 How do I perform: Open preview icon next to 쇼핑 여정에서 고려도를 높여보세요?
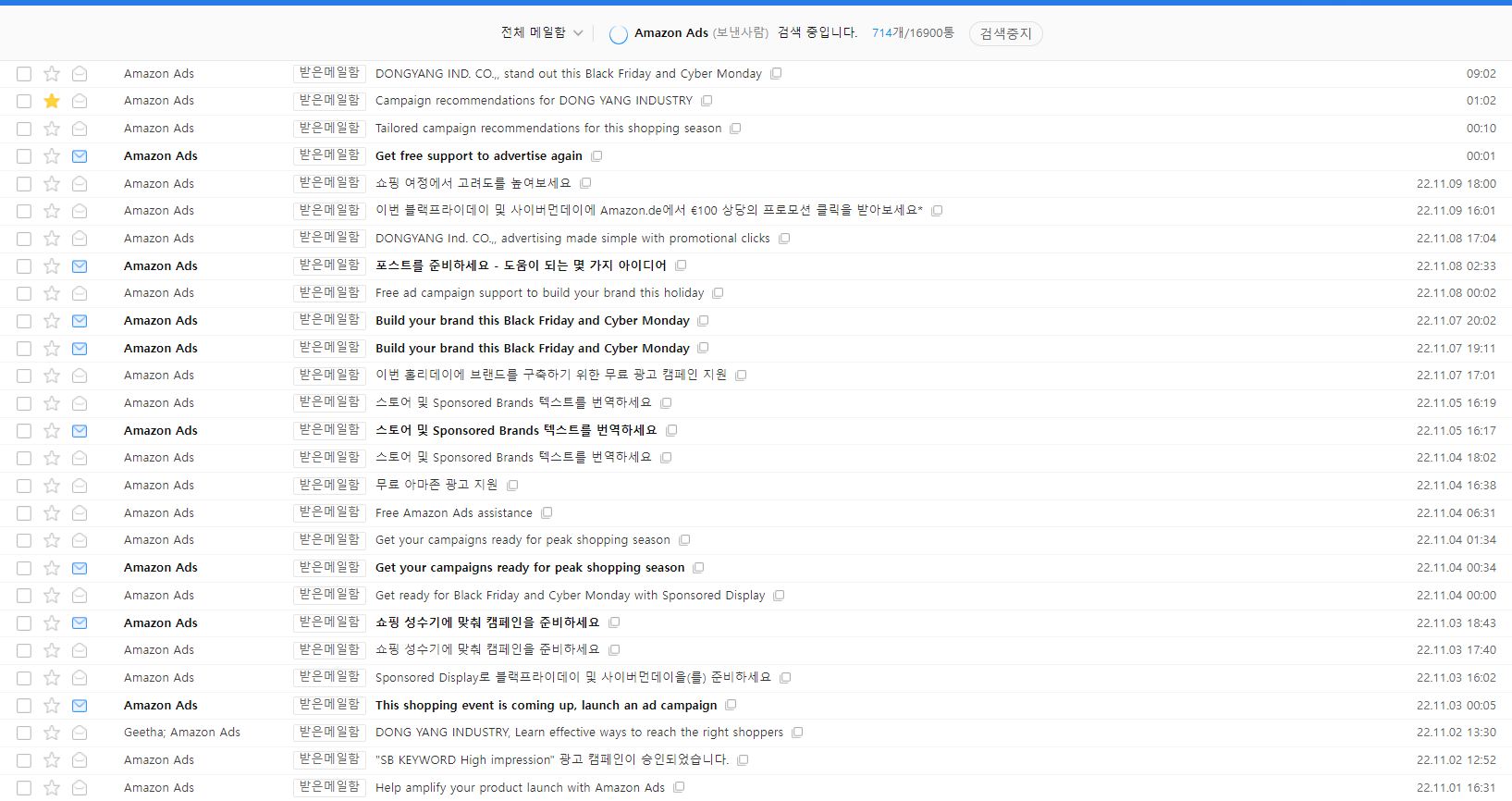point(585,183)
